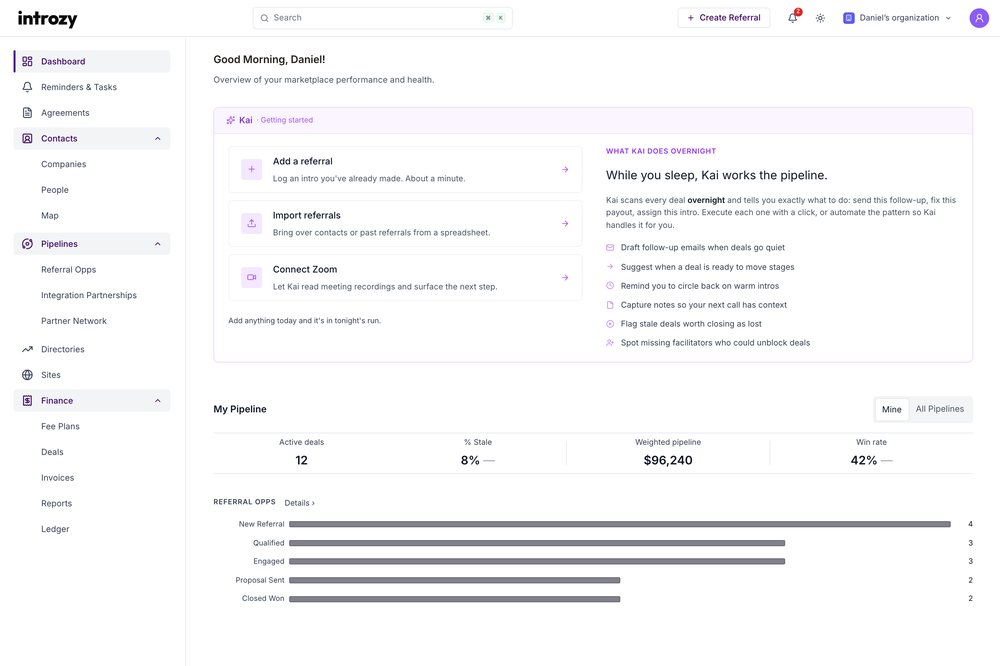
Task: Click the note icon beside Capture notes
Action: (610, 305)
